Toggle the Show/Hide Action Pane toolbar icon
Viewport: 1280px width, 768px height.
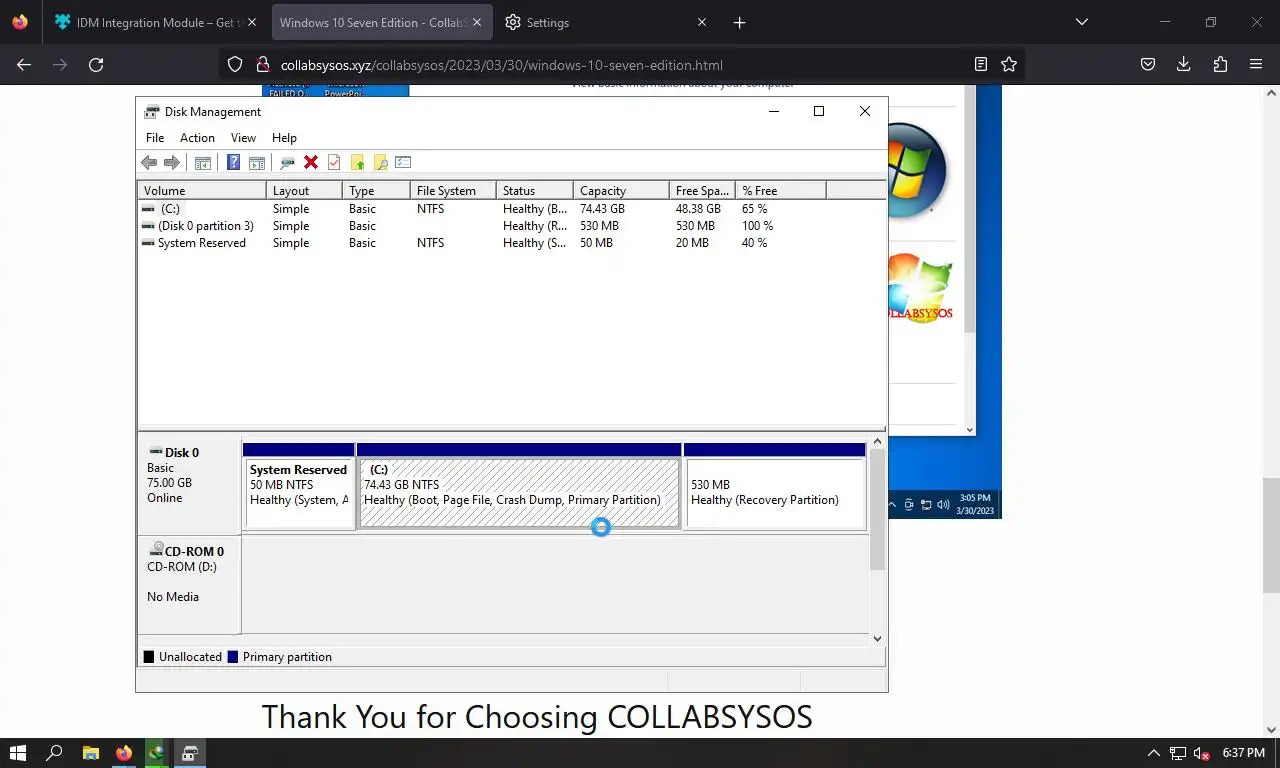pos(256,162)
